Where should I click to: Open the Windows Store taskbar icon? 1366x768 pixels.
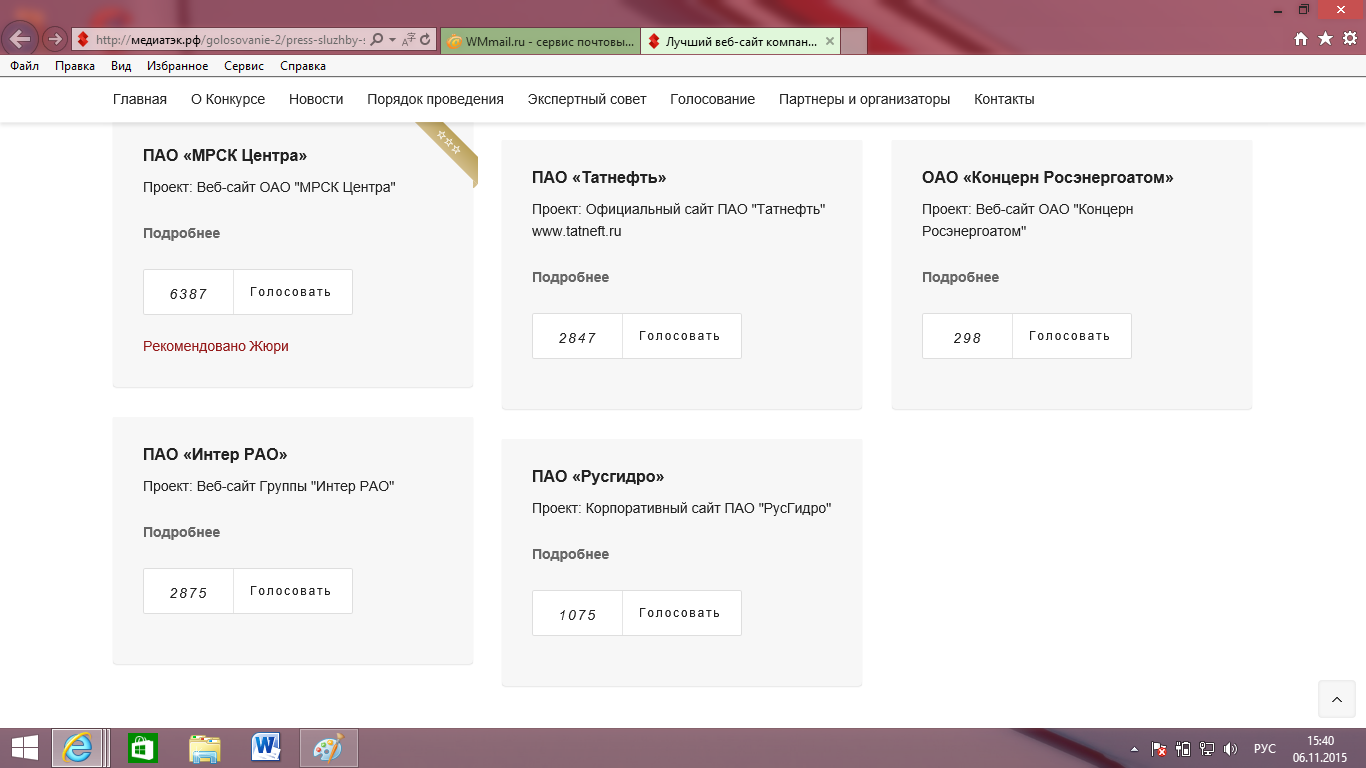[143, 748]
